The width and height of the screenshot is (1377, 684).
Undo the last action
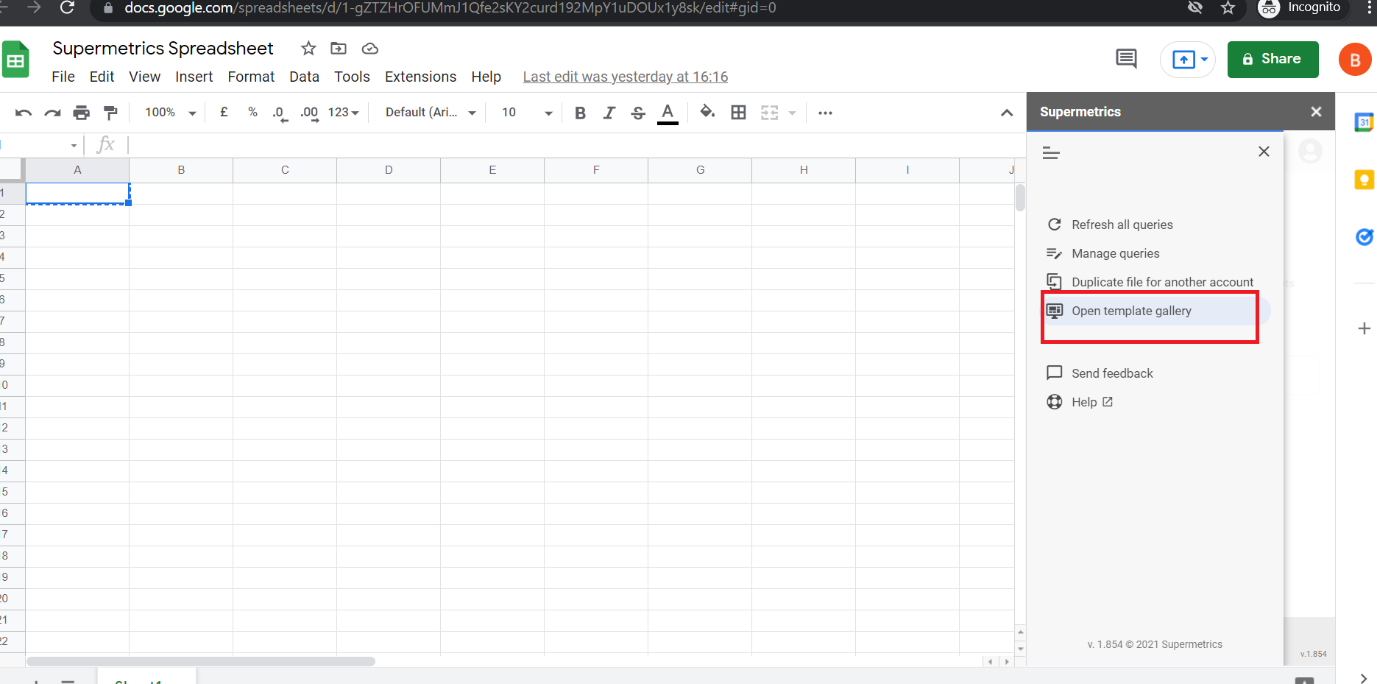click(24, 113)
